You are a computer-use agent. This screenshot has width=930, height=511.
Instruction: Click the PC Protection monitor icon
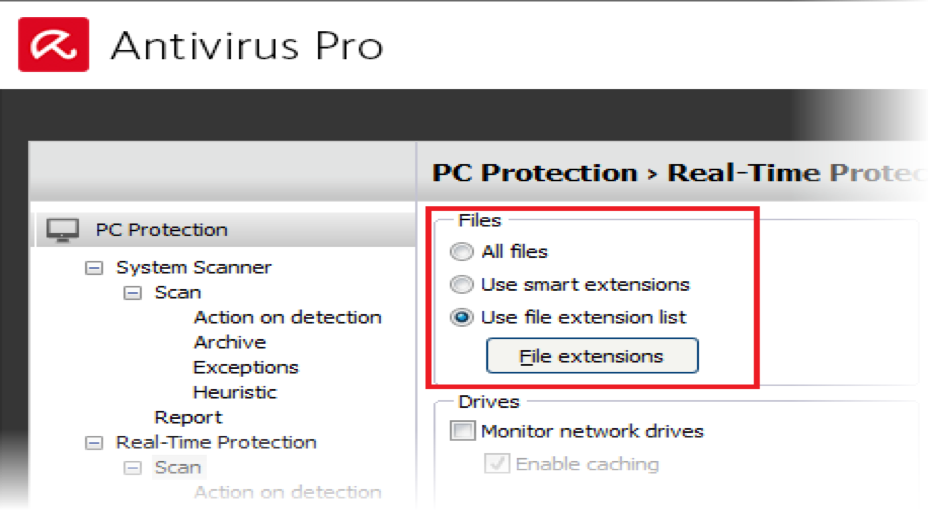coord(62,230)
